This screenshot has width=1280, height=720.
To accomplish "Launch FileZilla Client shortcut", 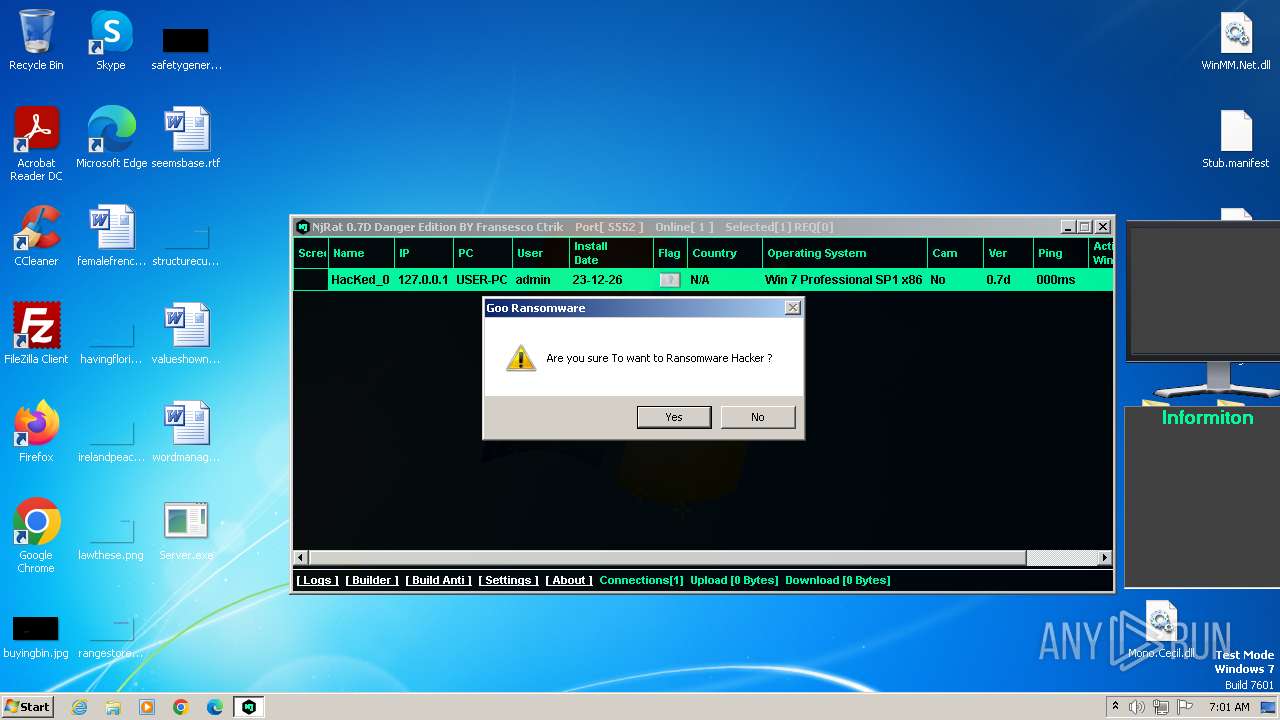I will tap(36, 334).
